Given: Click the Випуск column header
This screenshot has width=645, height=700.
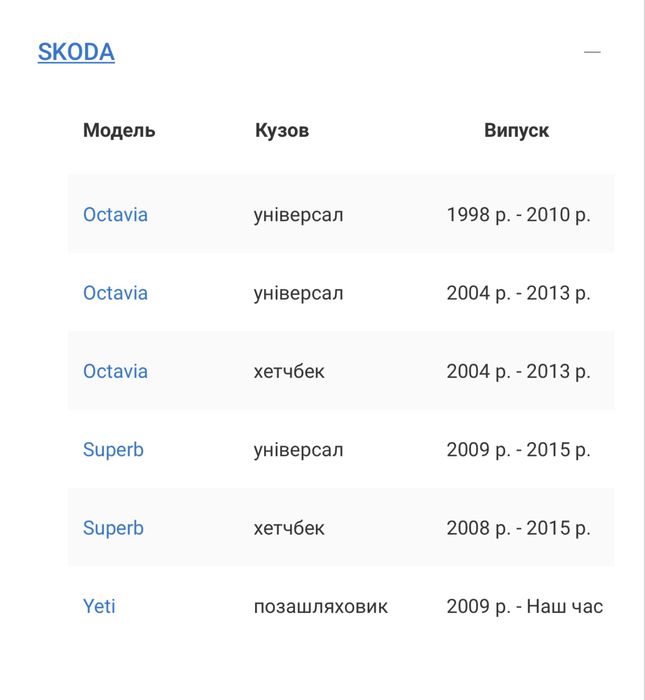Looking at the screenshot, I should 516,131.
